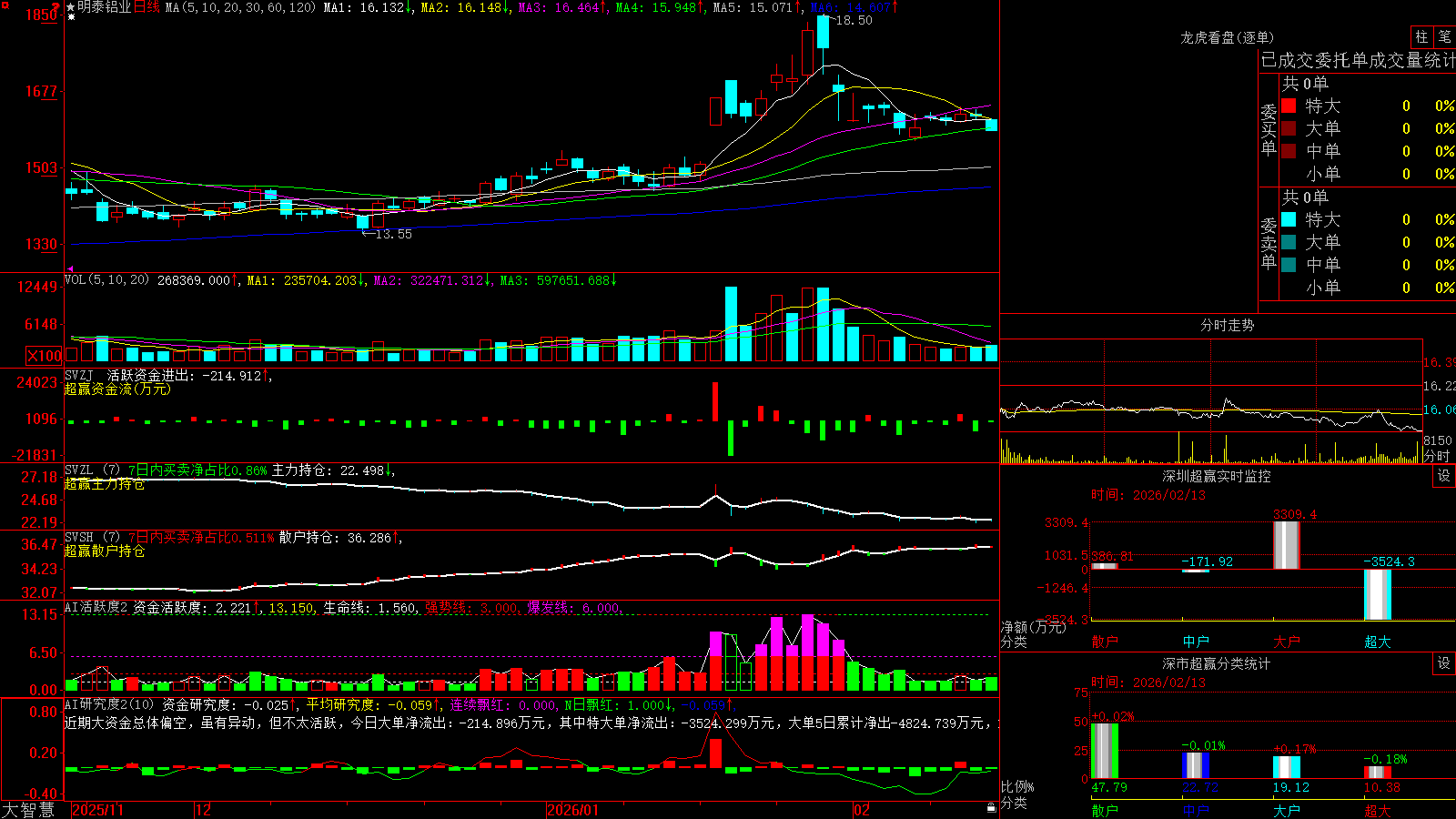The height and width of the screenshot is (819, 1456).
Task: Click the teal 中单 sell order swatch
Action: [x=1289, y=265]
